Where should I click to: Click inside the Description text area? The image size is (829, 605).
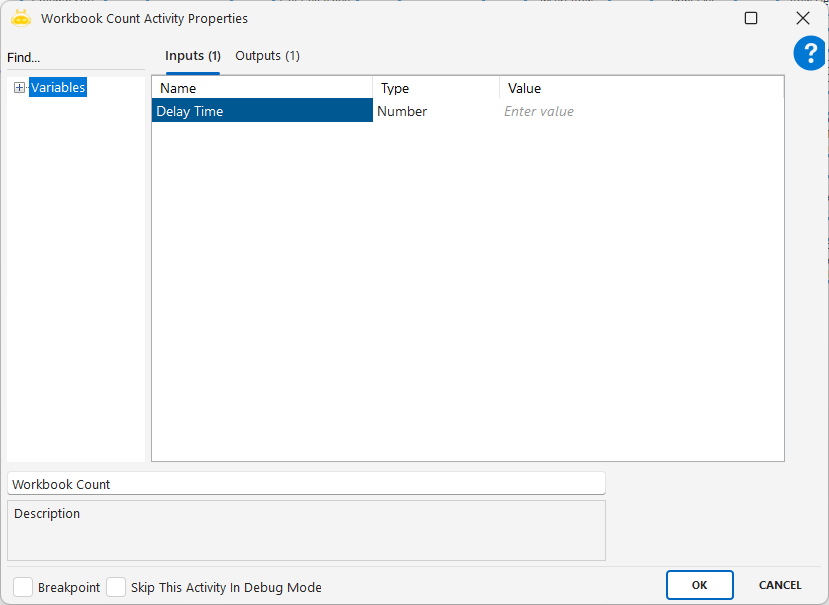click(306, 535)
